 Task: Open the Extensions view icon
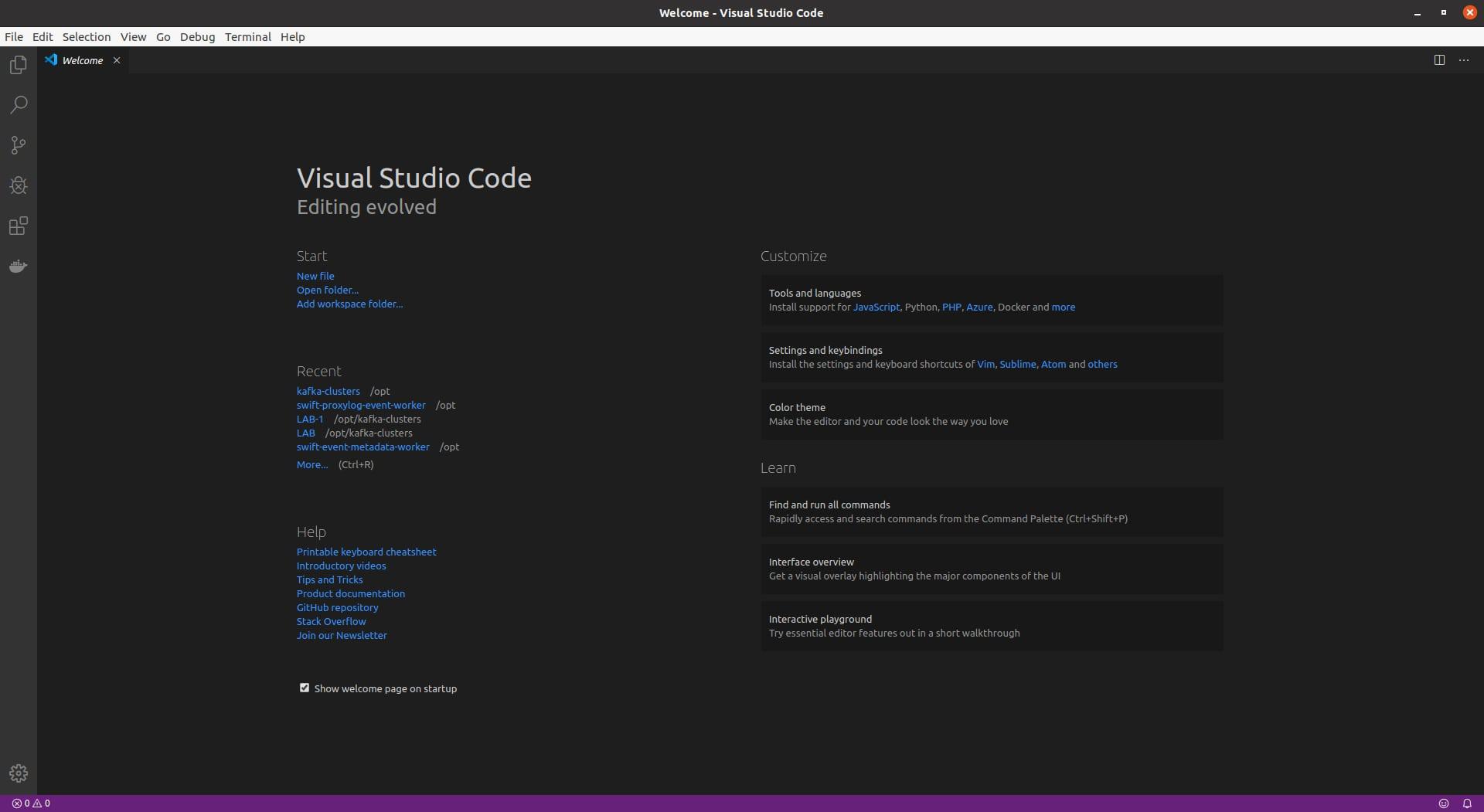click(x=19, y=226)
